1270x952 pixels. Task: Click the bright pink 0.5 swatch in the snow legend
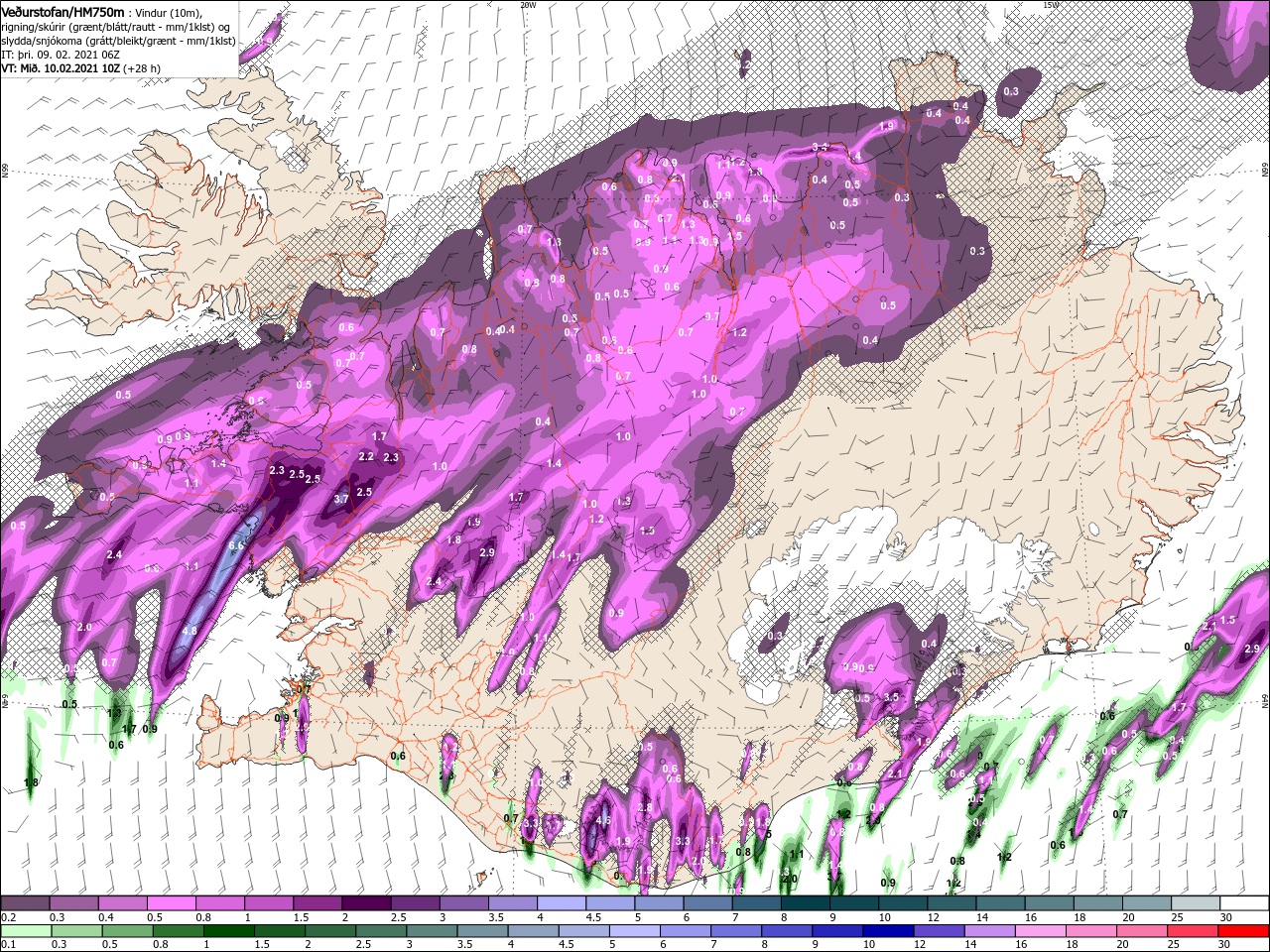click(172, 903)
